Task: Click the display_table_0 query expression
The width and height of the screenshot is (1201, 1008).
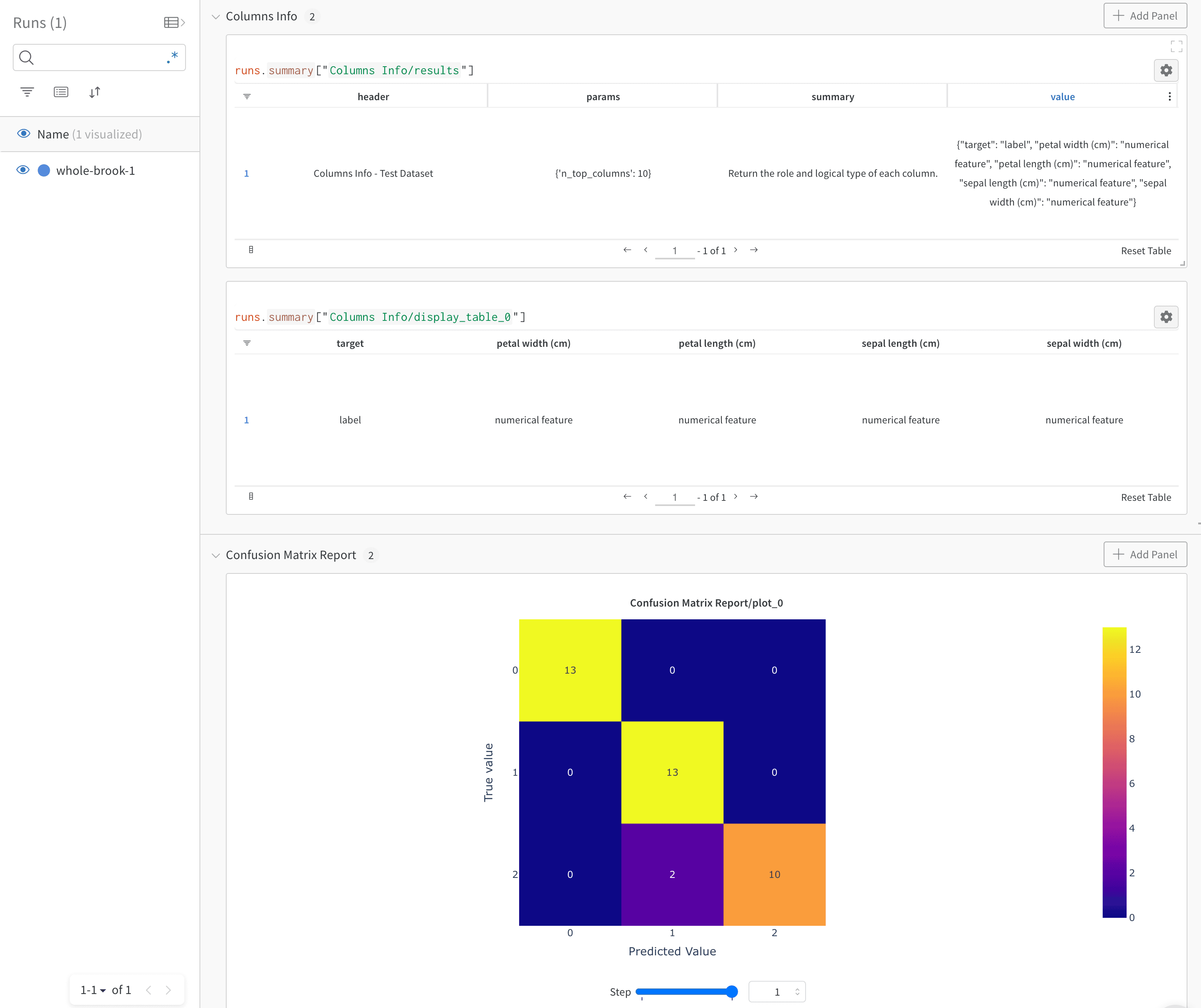Action: click(380, 317)
